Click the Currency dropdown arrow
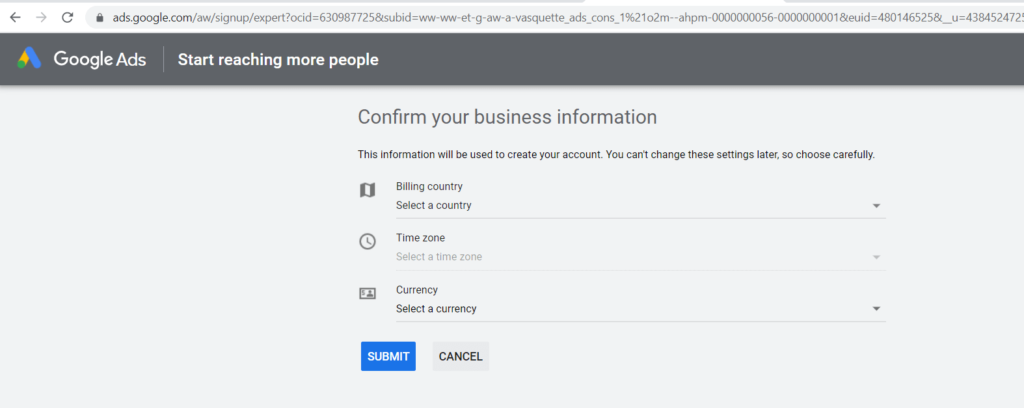Screen dimensions: 1024x408 click(x=876, y=309)
